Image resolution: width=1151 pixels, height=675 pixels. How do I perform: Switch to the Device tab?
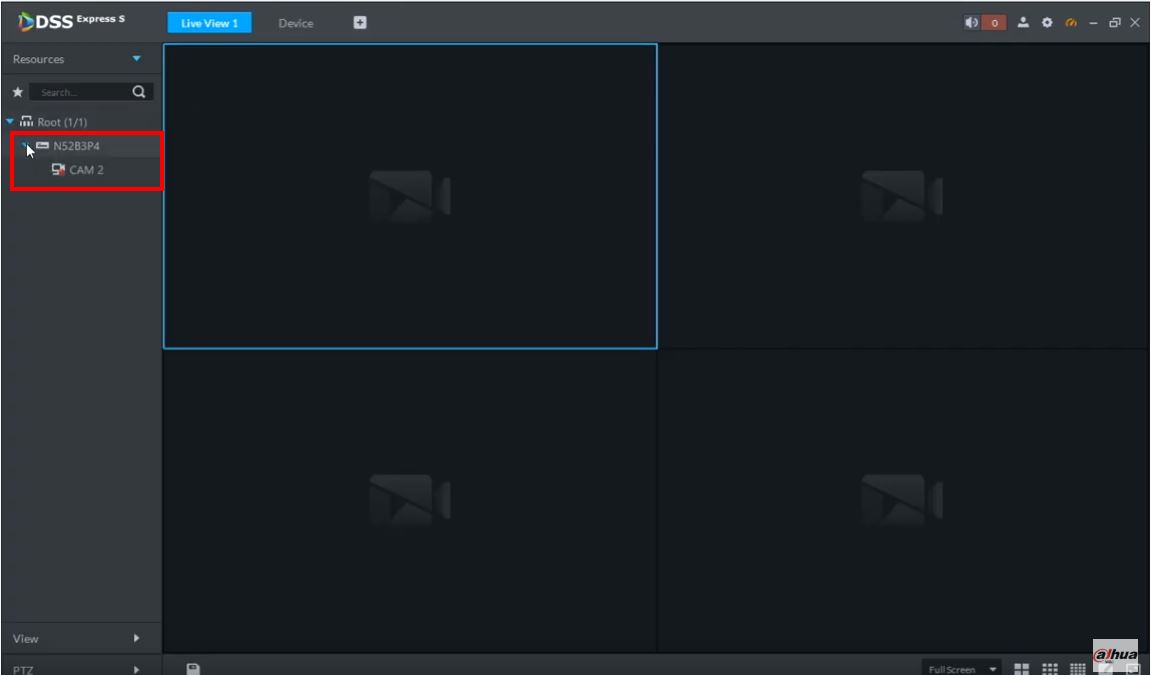[x=296, y=23]
